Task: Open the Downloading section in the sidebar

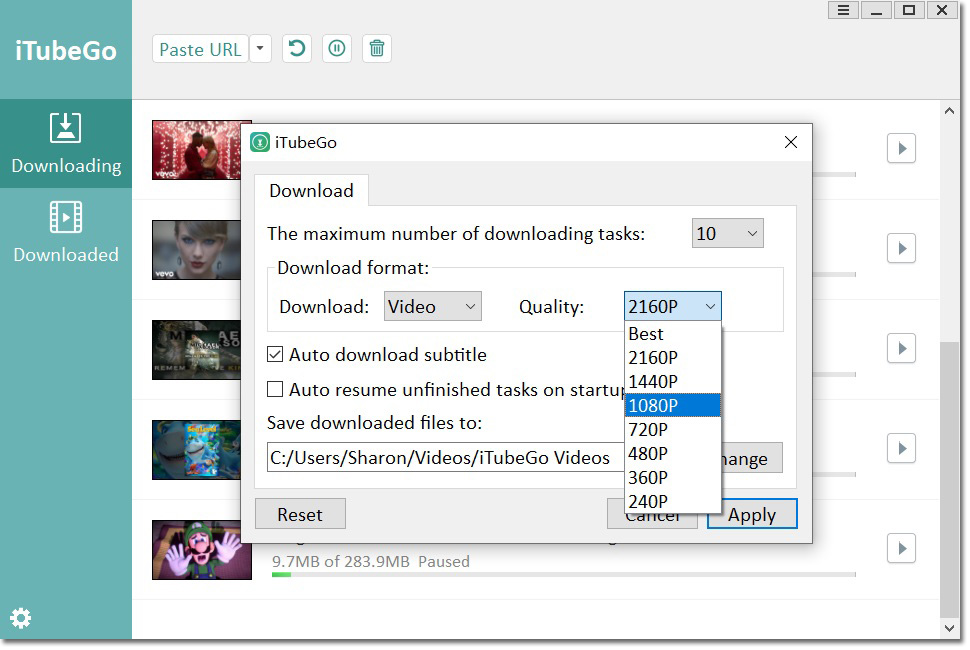Action: pyautogui.click(x=66, y=143)
